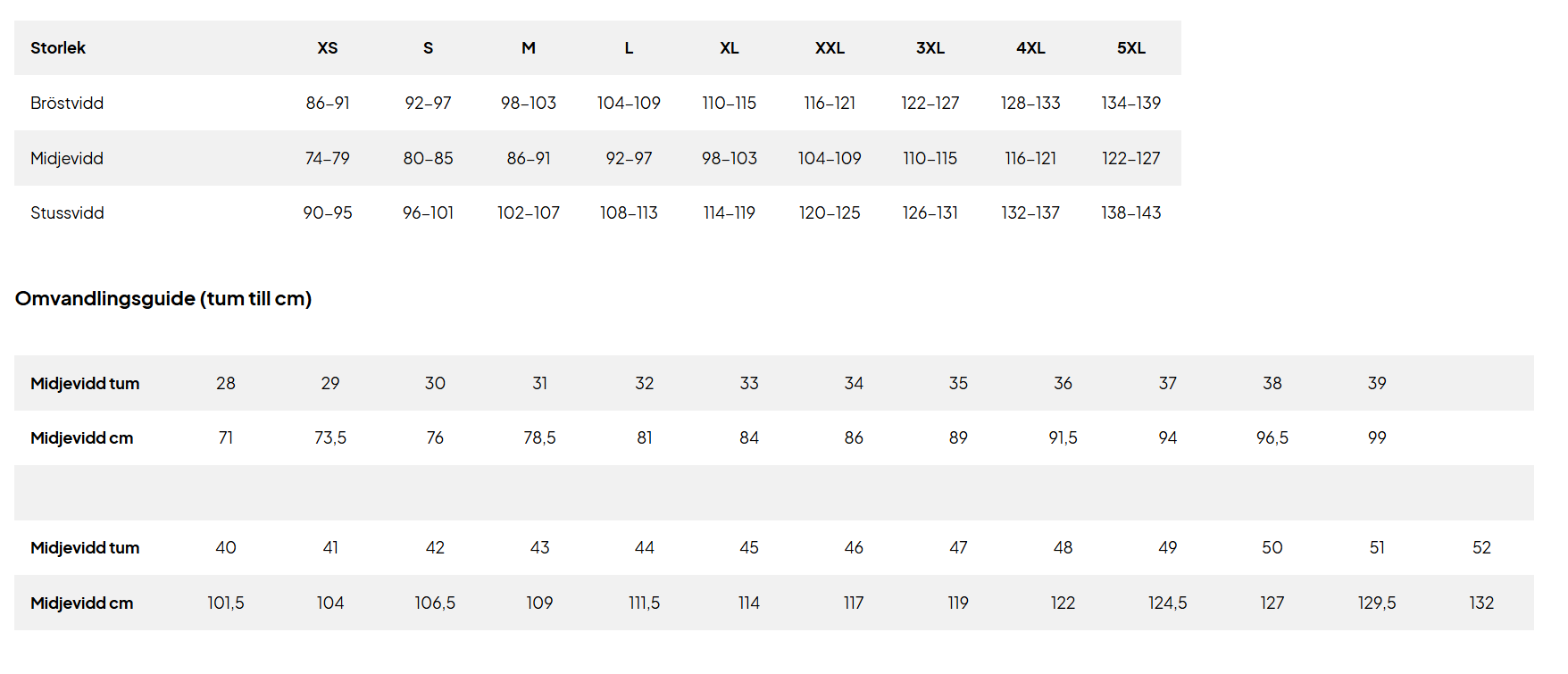Select Stussvidd value 90–95 for XS
The width and height of the screenshot is (1568, 674).
point(328,213)
